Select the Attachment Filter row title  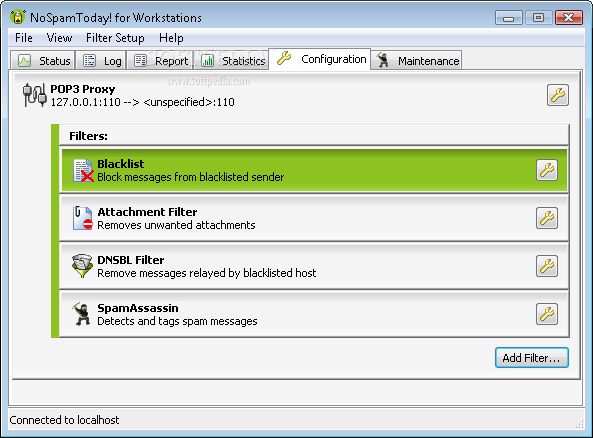[x=147, y=212]
